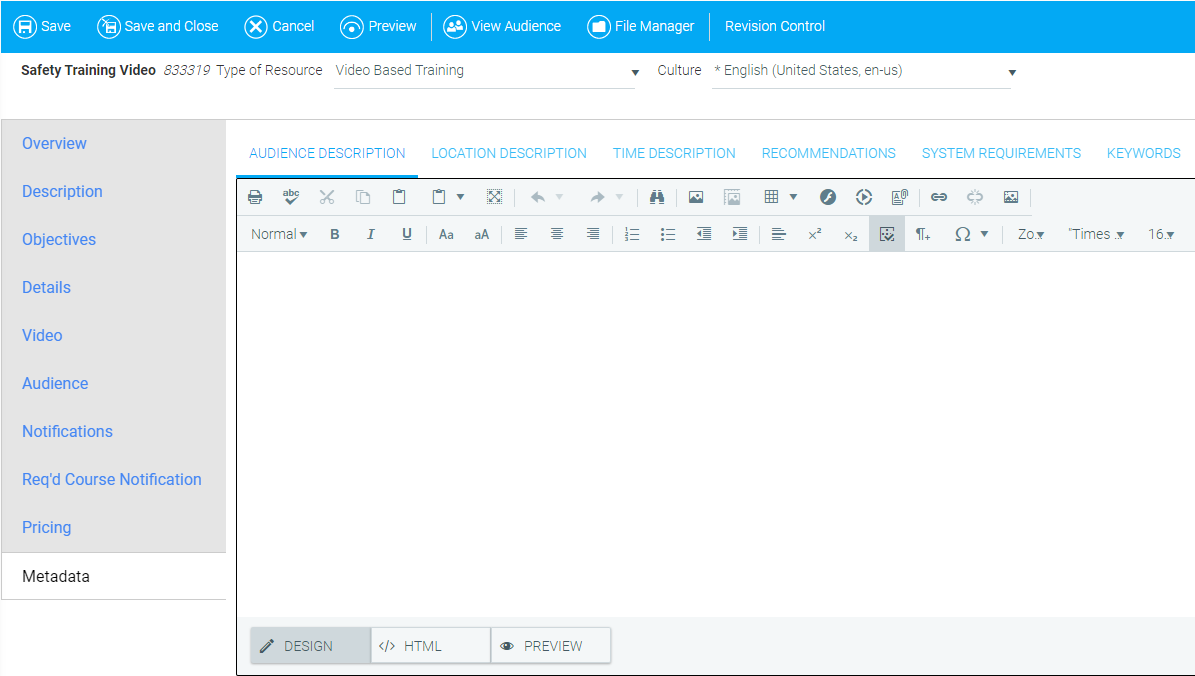This screenshot has width=1195, height=676.
Task: Click the Save and Close button
Action: coord(158,26)
